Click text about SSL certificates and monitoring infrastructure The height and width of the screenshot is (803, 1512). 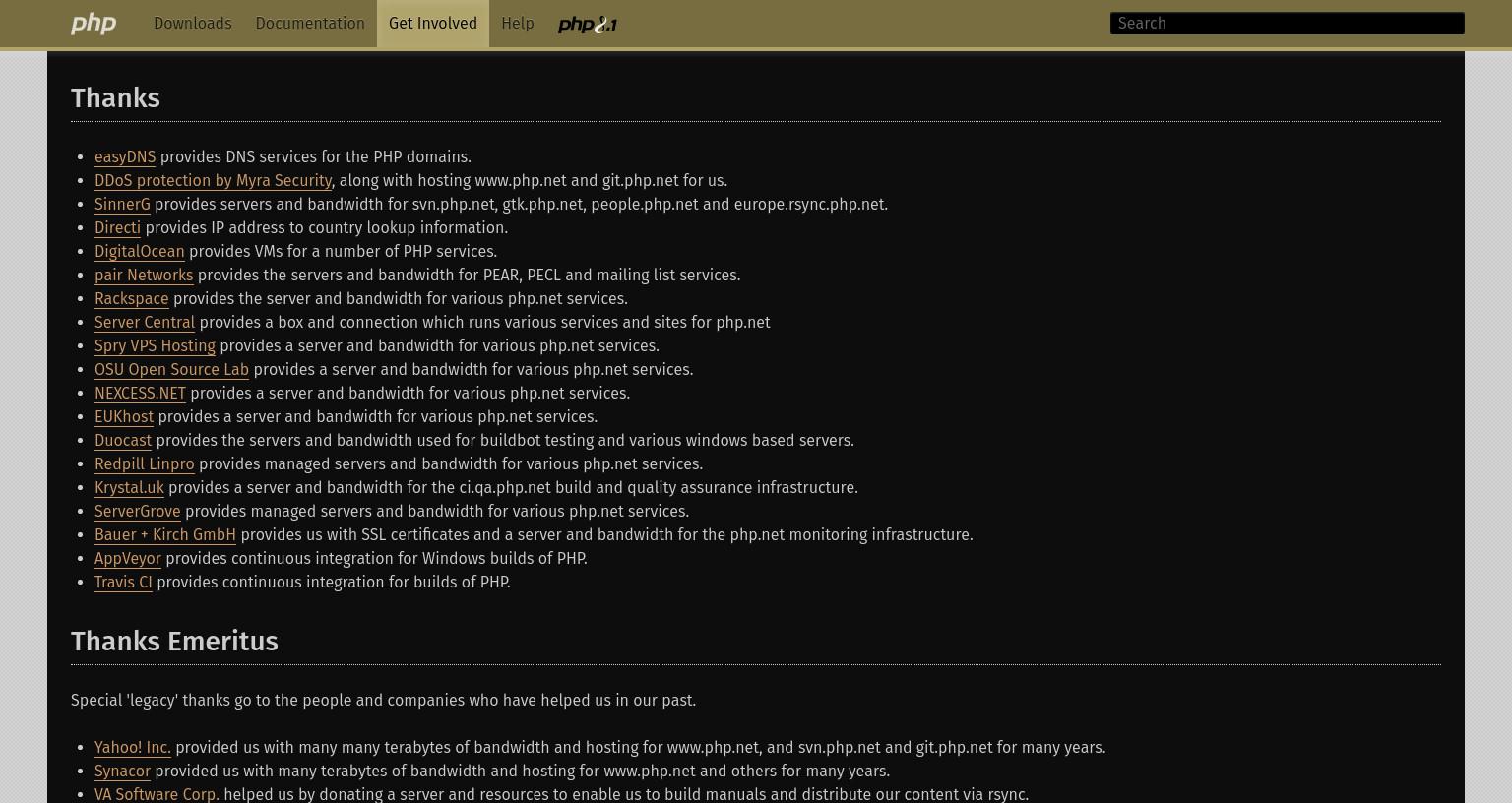click(606, 535)
